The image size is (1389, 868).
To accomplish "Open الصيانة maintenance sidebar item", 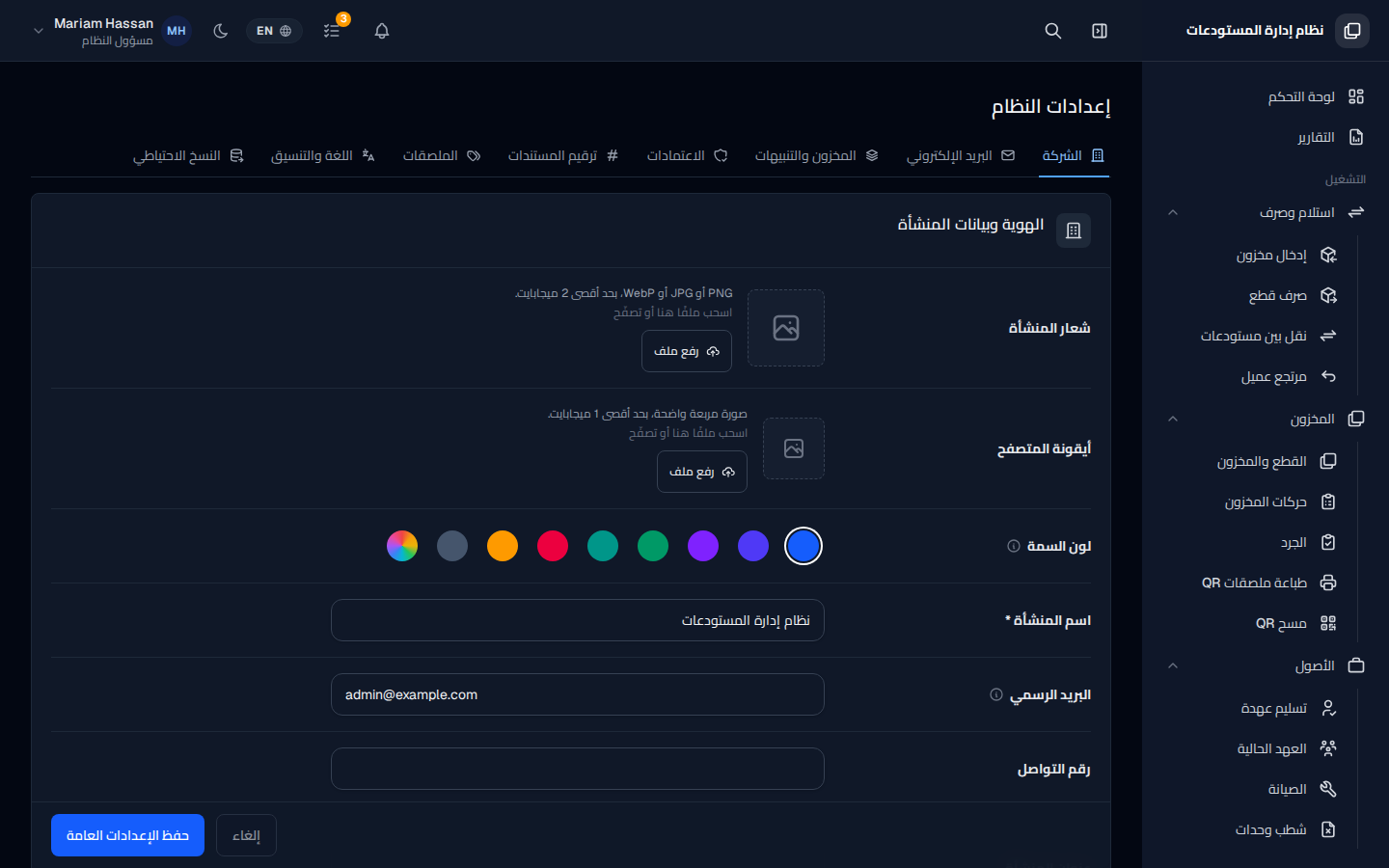I will click(1251, 789).
